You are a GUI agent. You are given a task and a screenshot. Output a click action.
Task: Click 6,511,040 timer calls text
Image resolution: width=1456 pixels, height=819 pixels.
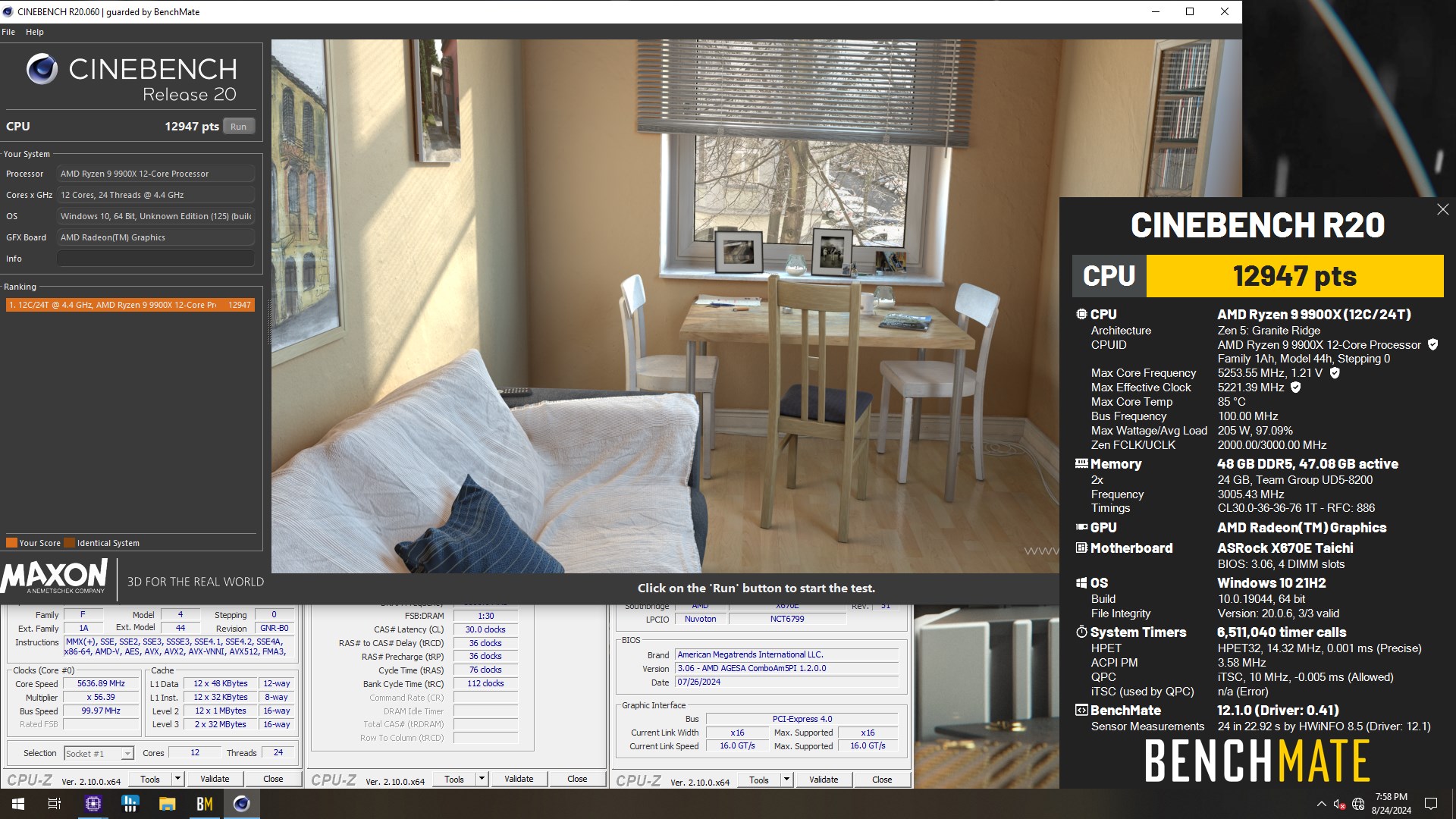coord(1282,632)
